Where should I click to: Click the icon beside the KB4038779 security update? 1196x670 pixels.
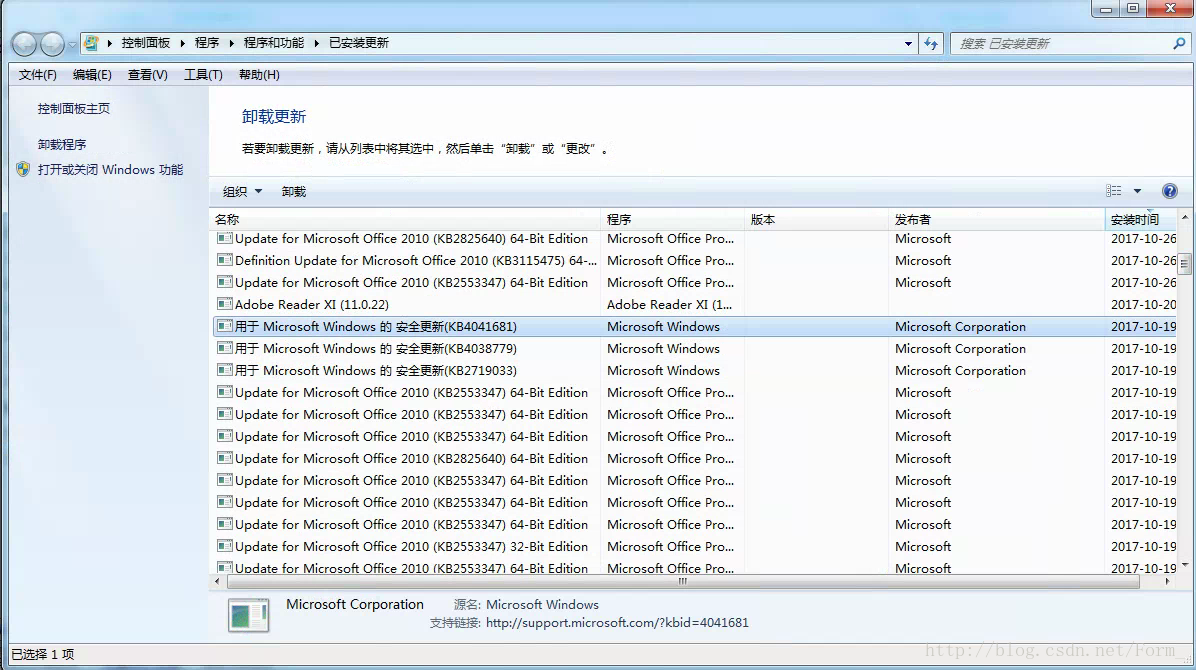[224, 348]
